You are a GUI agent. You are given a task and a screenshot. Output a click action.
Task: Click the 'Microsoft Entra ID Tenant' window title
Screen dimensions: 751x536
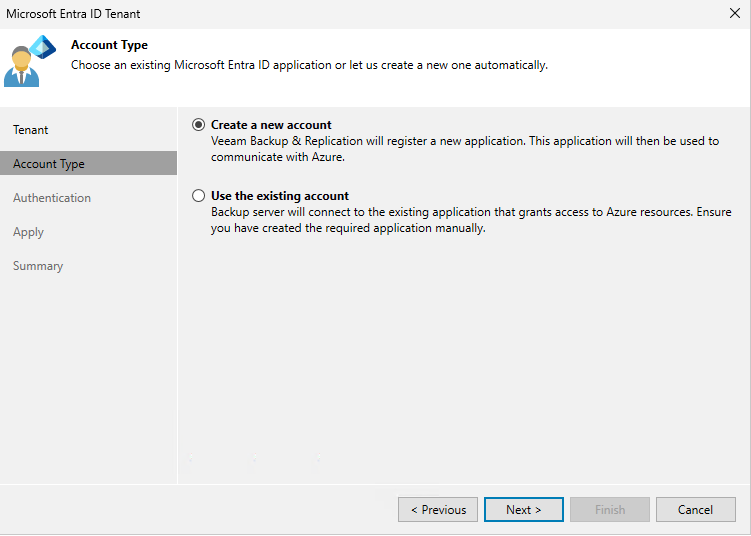[73, 14]
